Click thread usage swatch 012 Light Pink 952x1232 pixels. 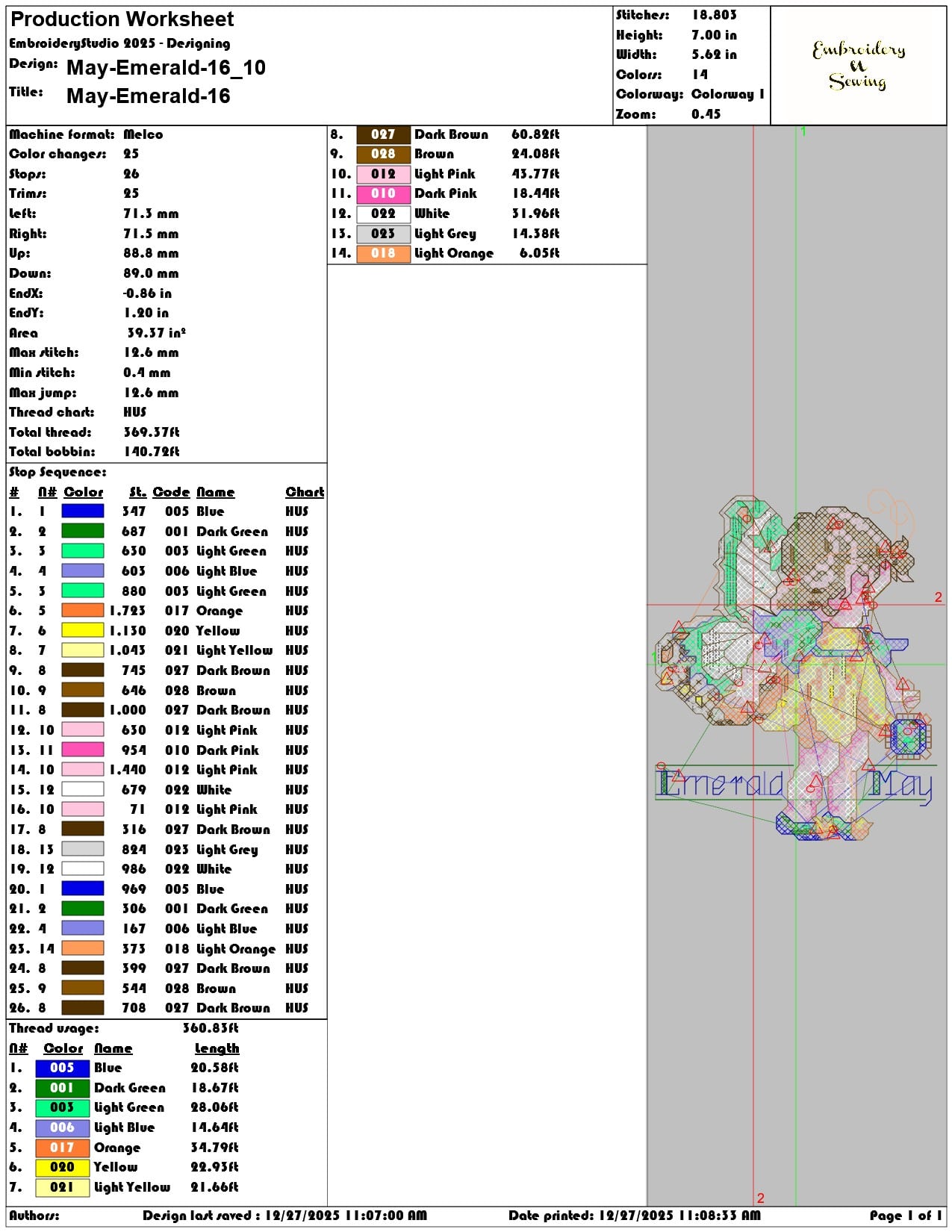click(x=383, y=174)
